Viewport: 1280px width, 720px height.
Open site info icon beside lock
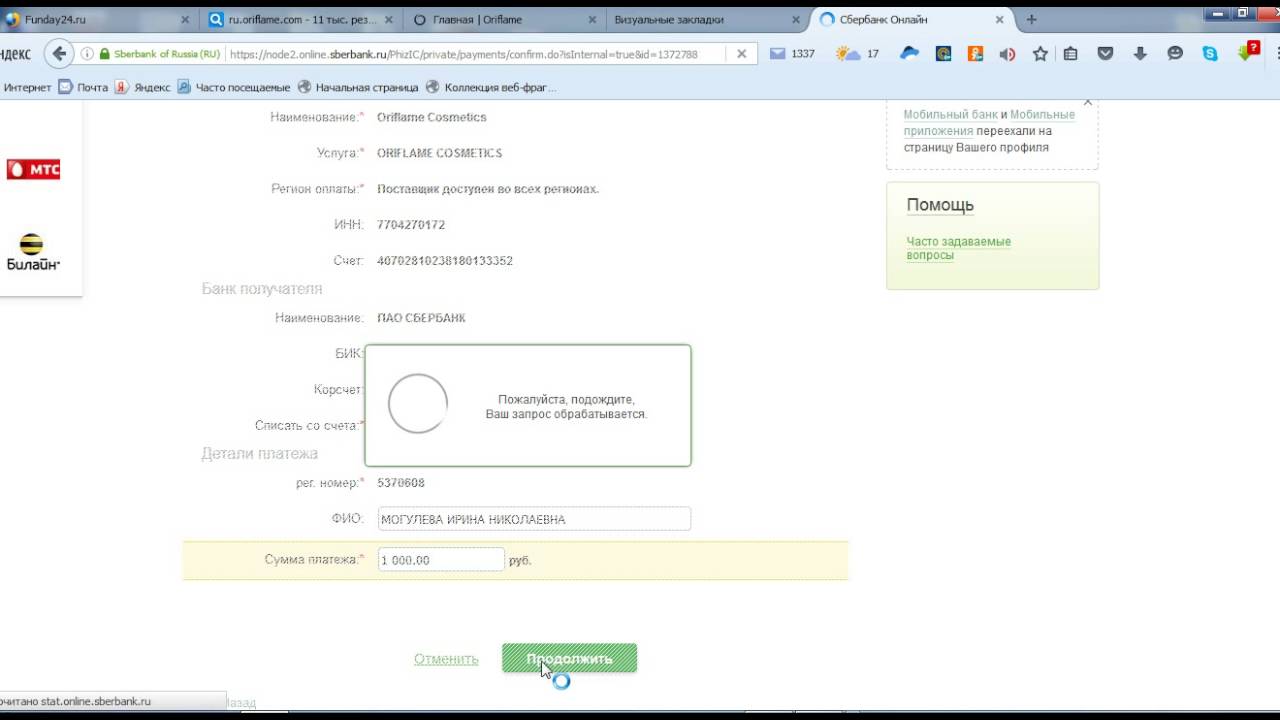(87, 54)
